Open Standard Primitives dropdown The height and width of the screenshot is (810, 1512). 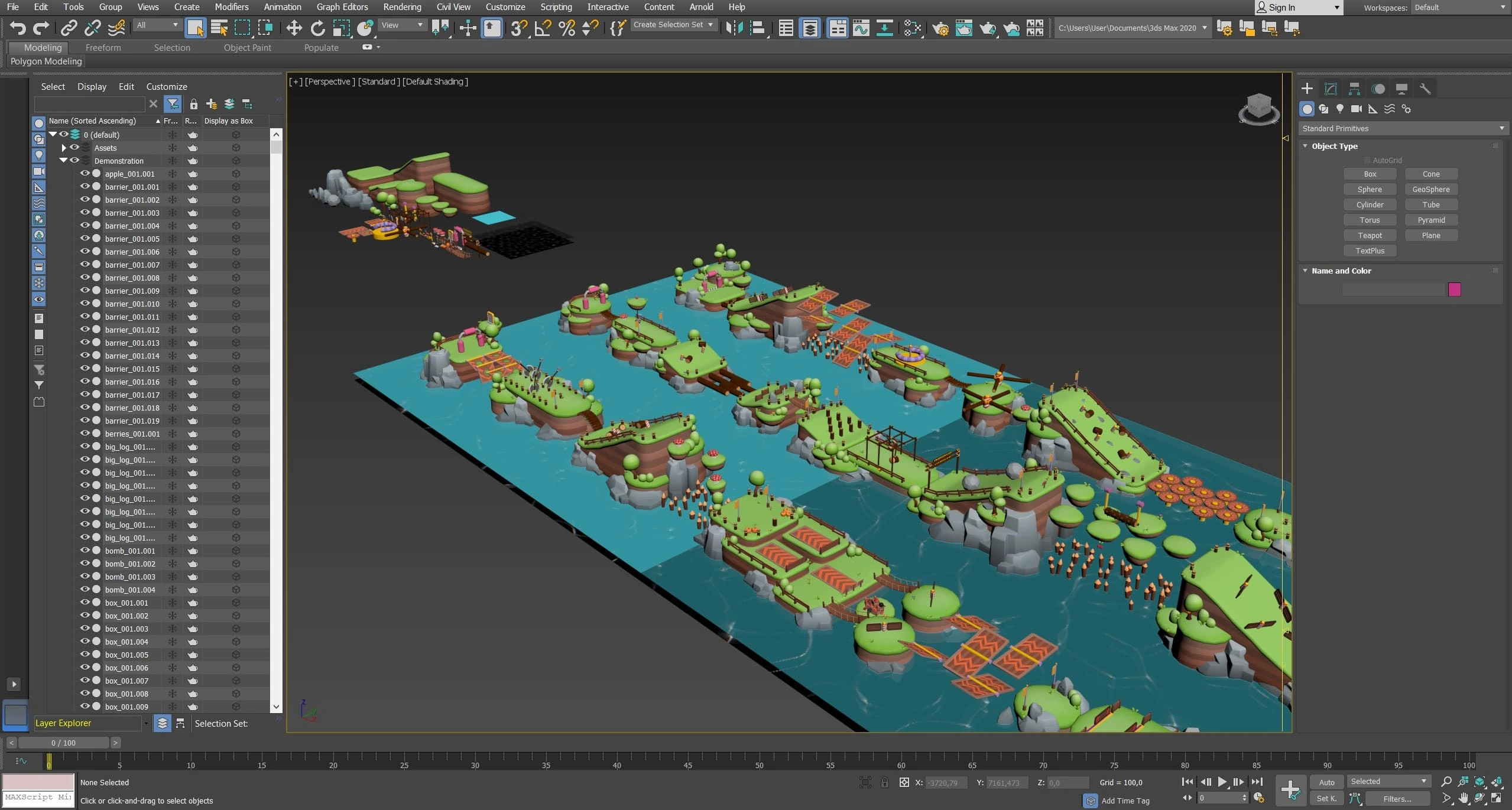coord(1402,128)
